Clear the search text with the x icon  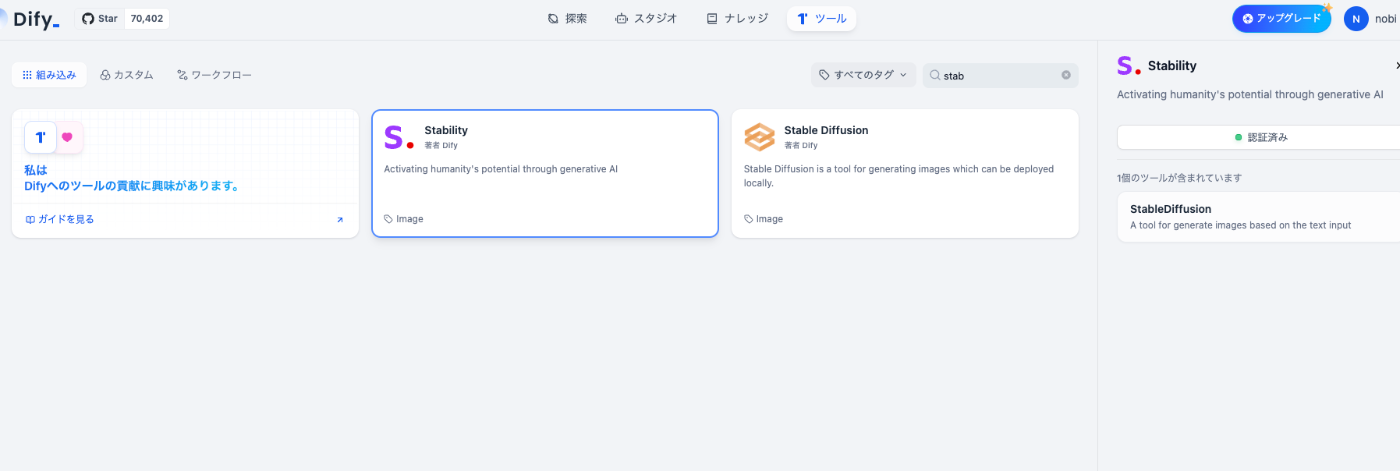(1066, 75)
